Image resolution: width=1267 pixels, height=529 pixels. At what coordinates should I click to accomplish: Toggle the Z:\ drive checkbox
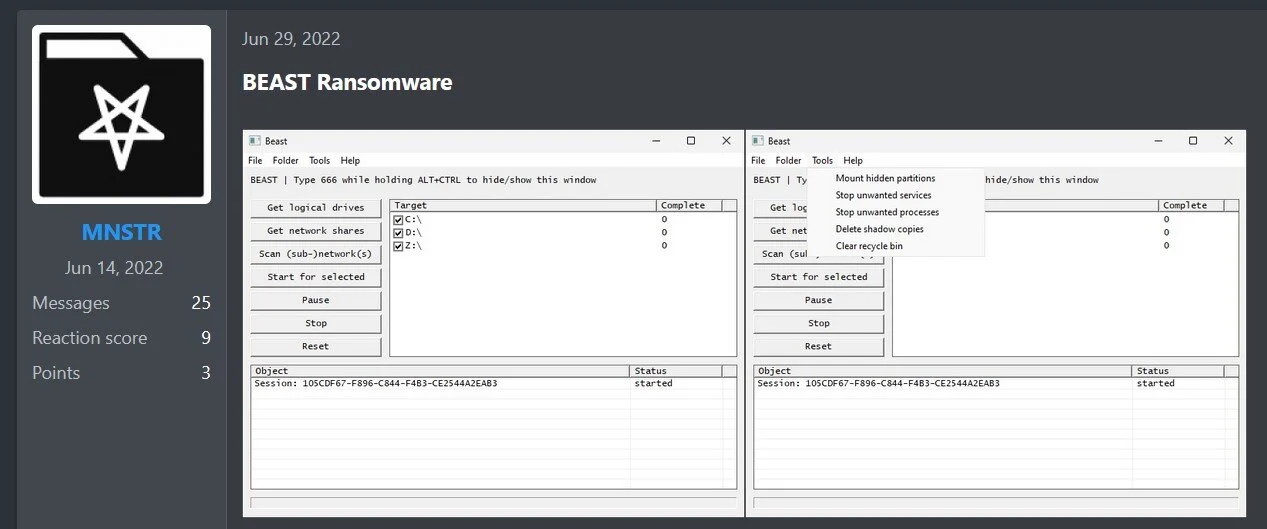[x=398, y=245]
